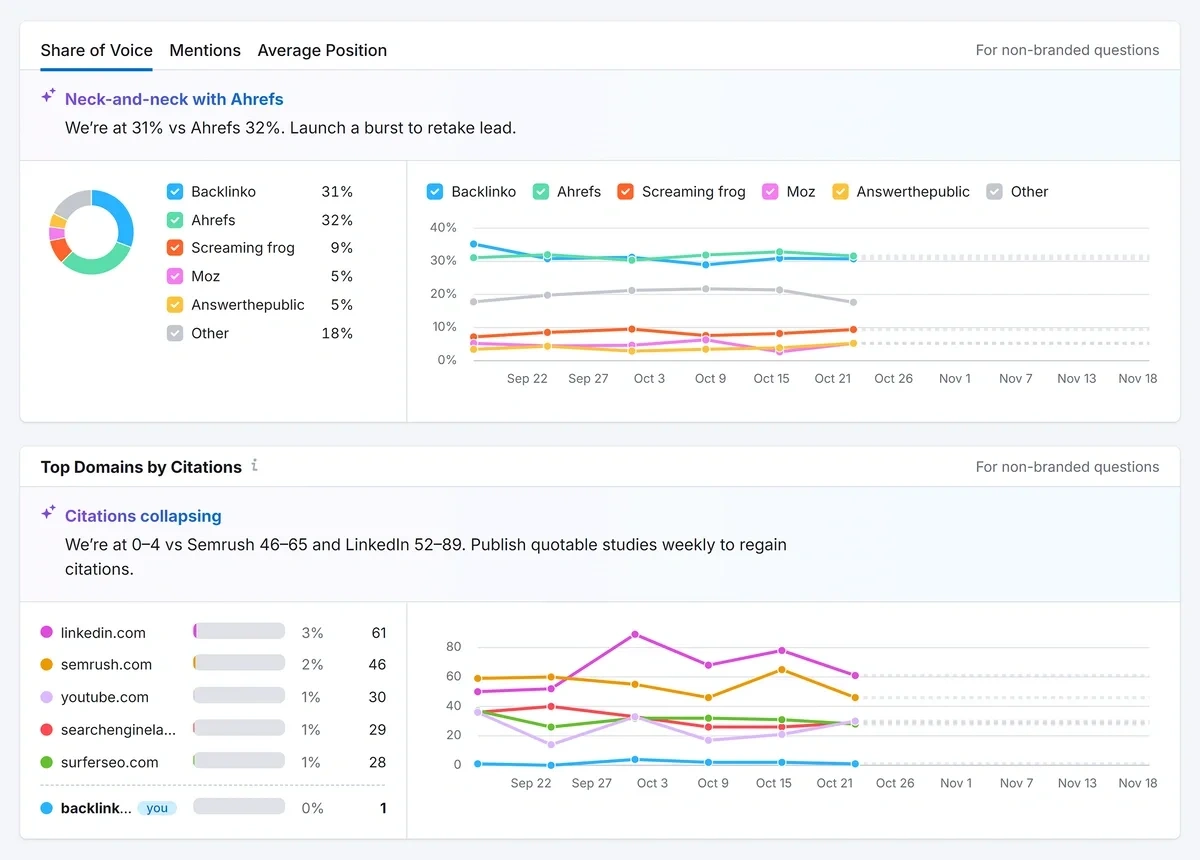The height and width of the screenshot is (860, 1200).
Task: Click the linkedin.com peak point at Oct 3
Action: tap(634, 634)
